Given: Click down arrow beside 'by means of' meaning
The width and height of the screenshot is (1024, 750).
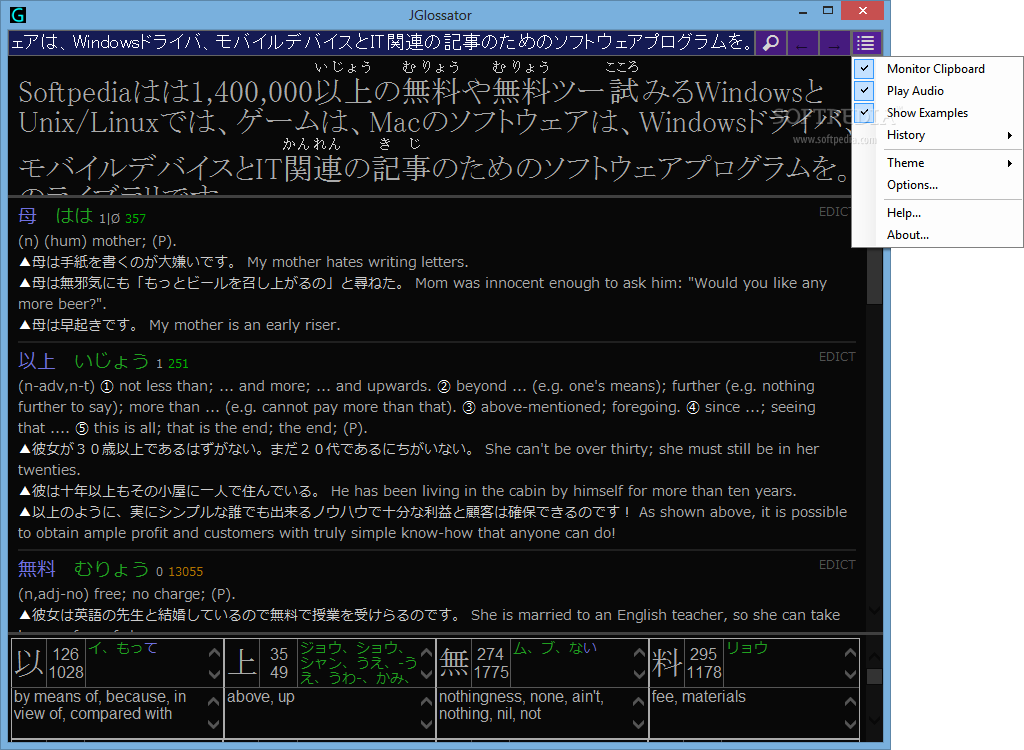Looking at the screenshot, I should 214,724.
